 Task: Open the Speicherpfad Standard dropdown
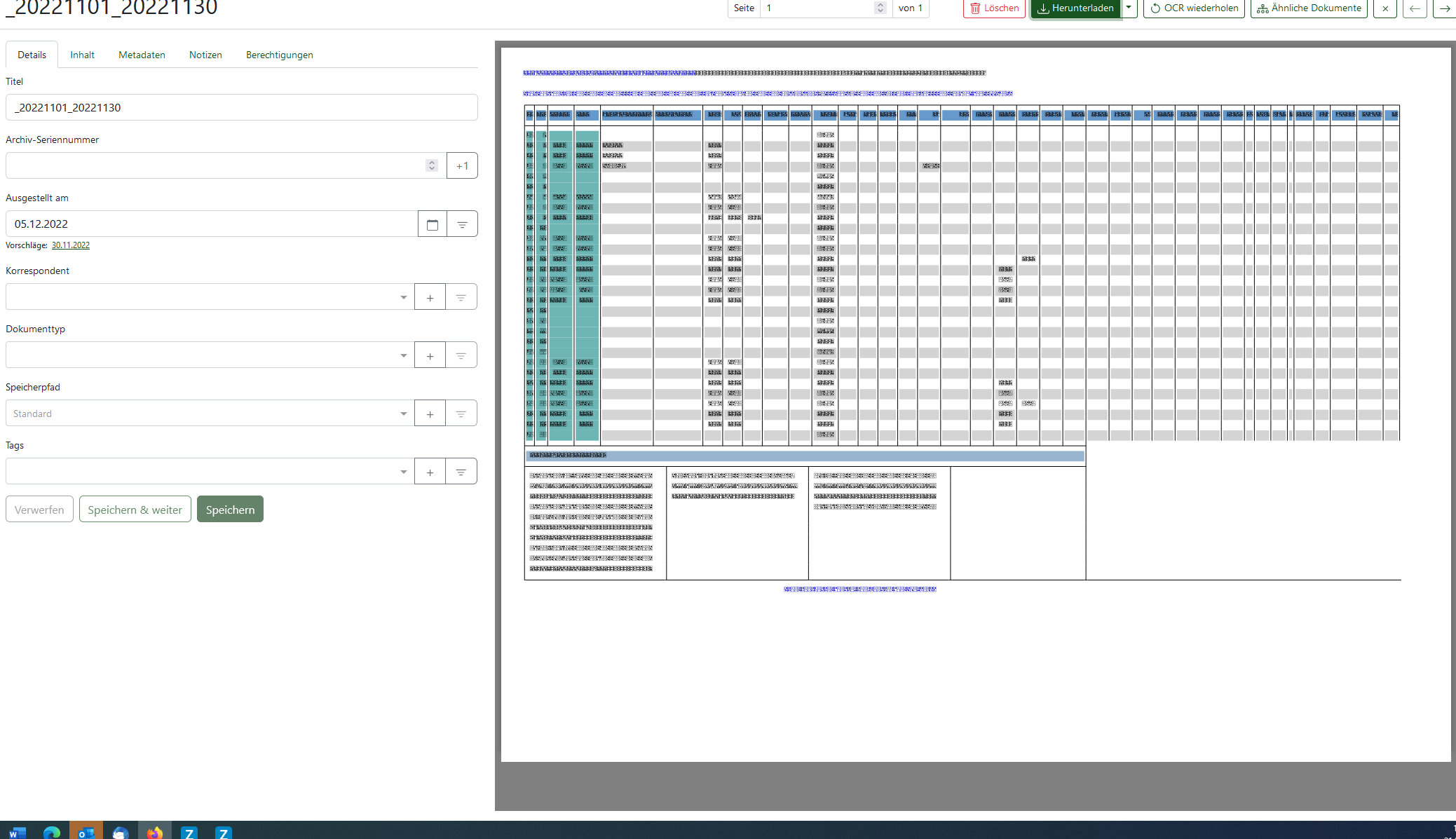click(x=403, y=414)
